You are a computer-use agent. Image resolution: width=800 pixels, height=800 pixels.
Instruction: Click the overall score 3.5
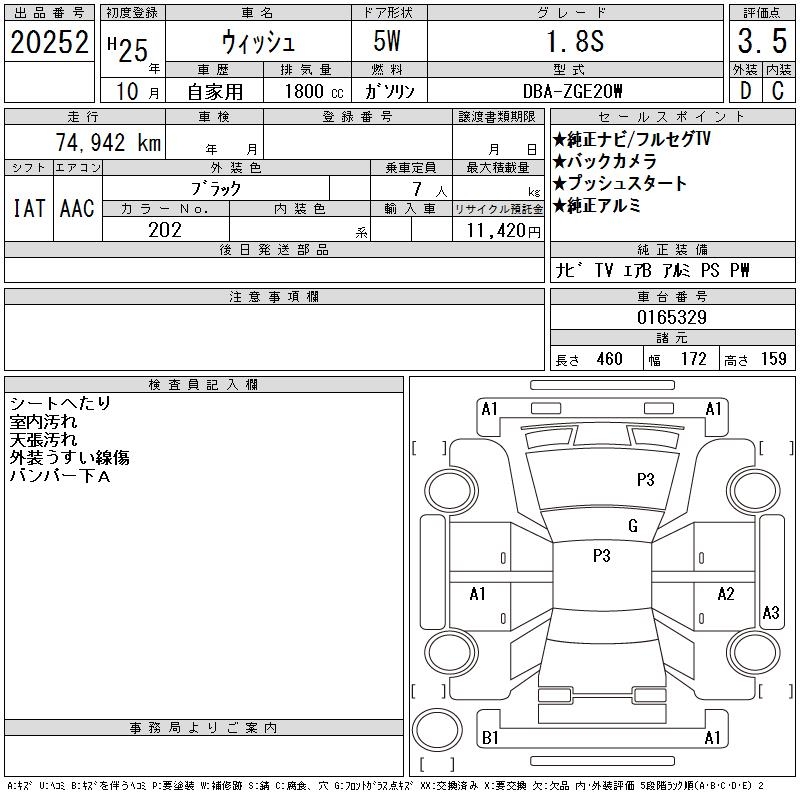[x=762, y=41]
